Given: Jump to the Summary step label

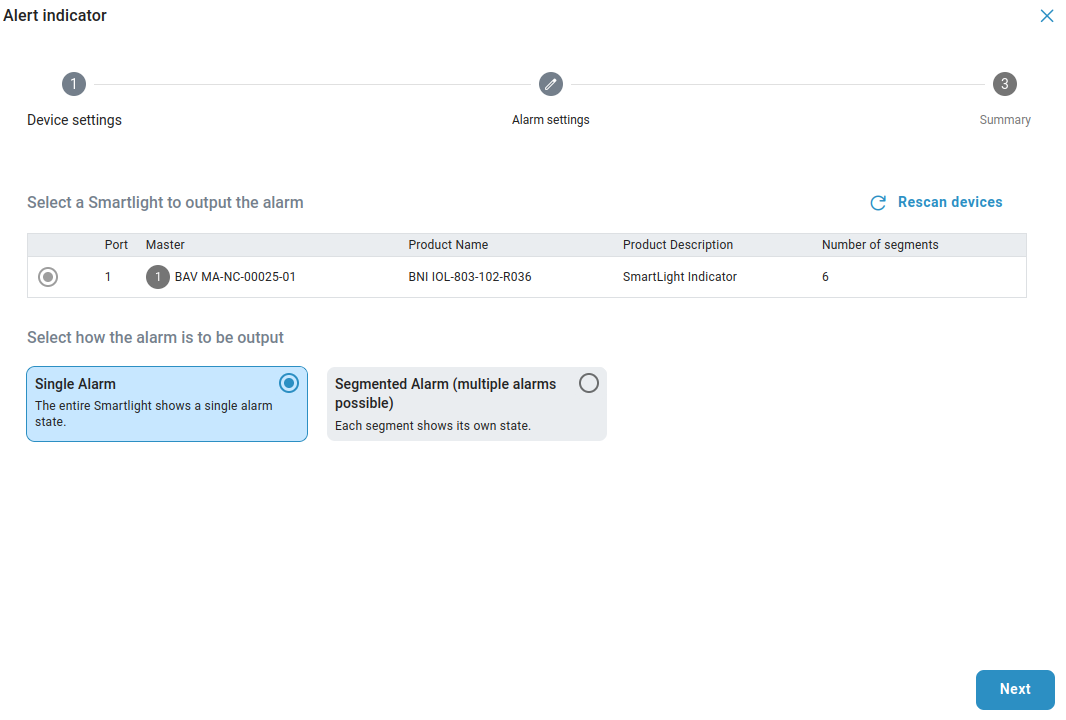Looking at the screenshot, I should [1005, 120].
